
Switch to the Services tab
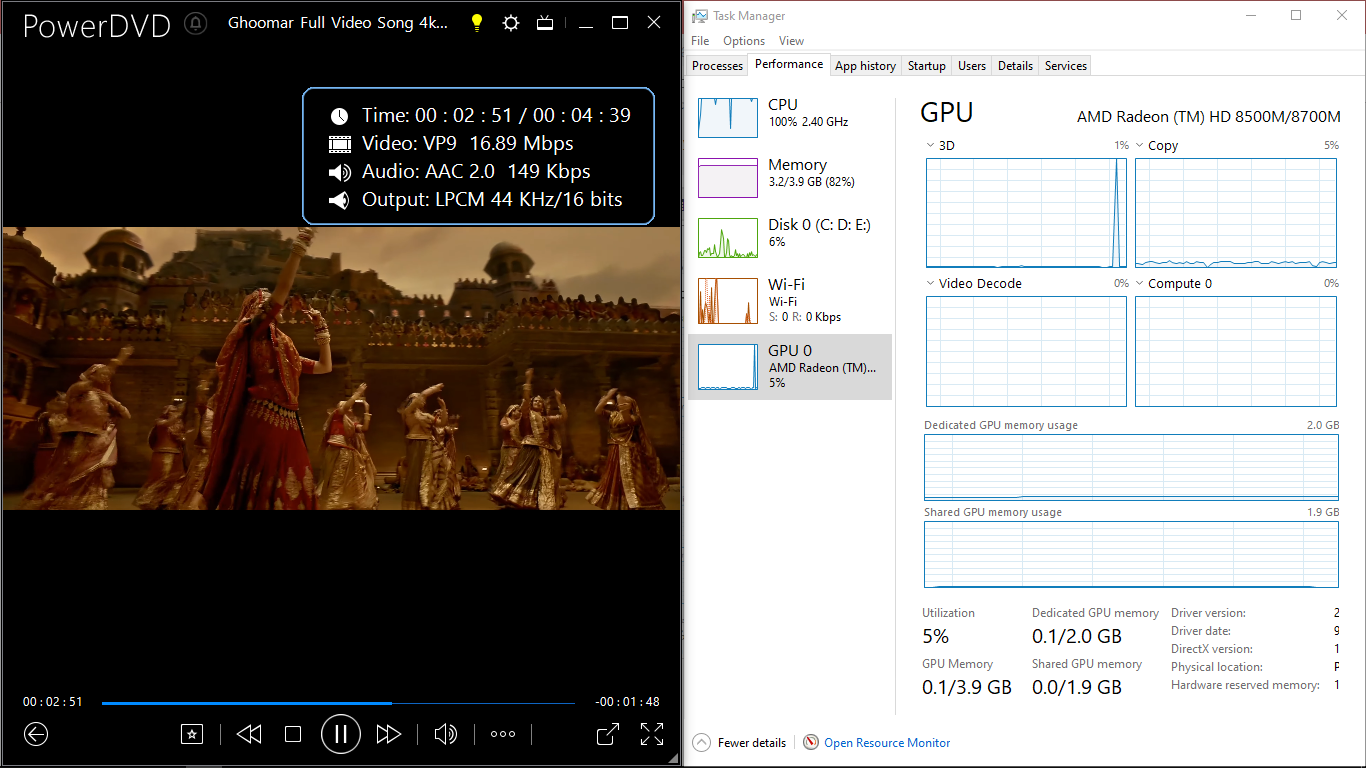pos(1066,66)
